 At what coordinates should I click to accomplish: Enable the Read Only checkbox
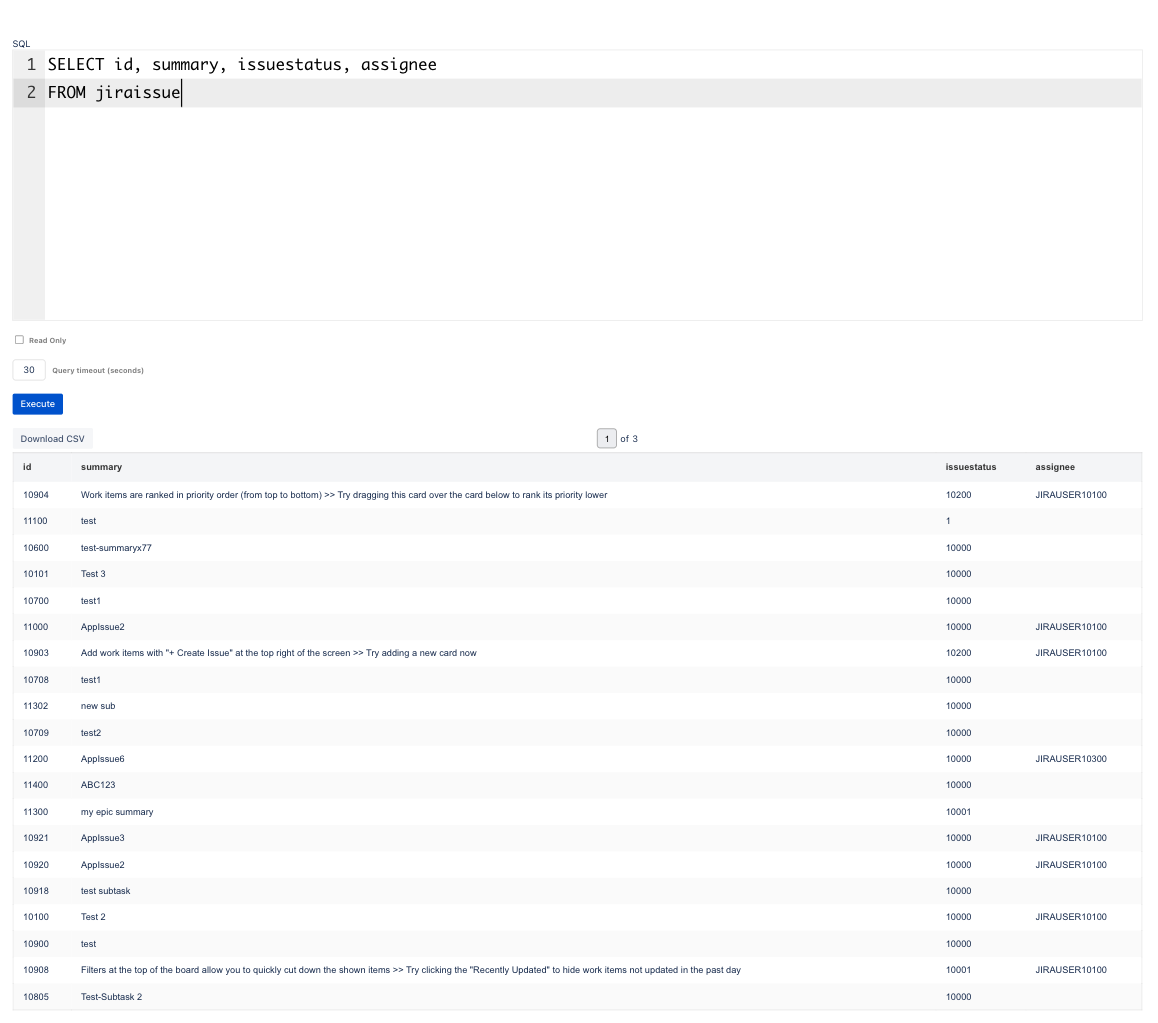19,340
